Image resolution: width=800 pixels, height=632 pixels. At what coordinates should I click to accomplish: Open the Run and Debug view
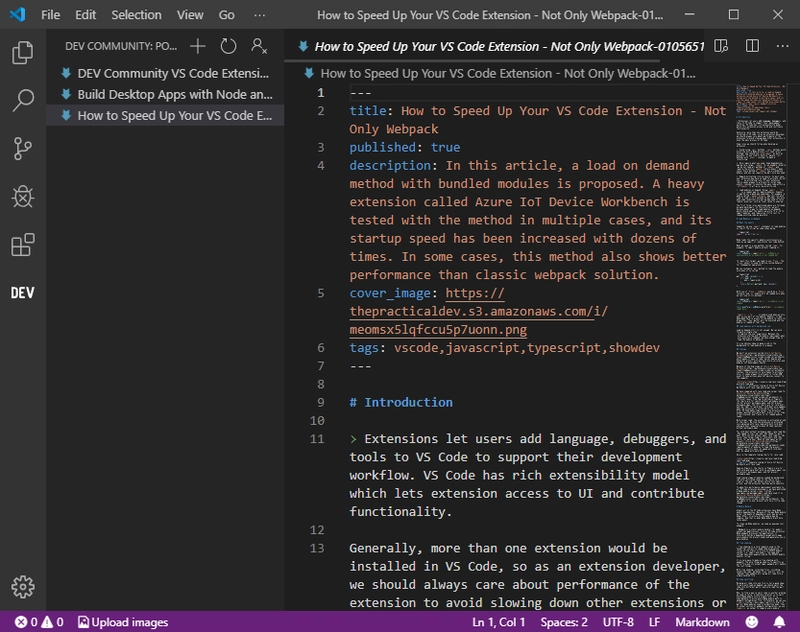coord(22,196)
